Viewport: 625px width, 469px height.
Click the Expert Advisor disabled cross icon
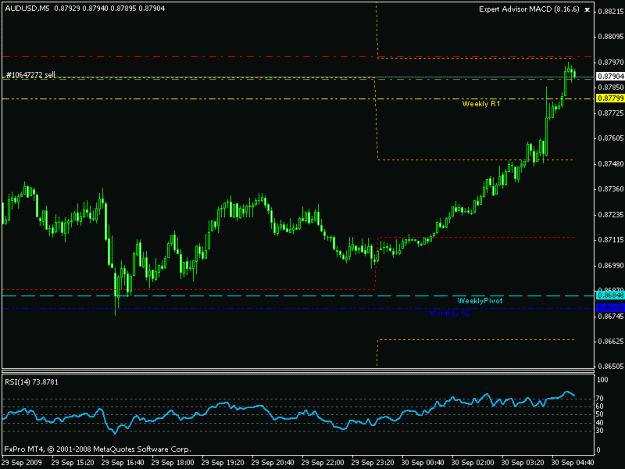click(587, 10)
